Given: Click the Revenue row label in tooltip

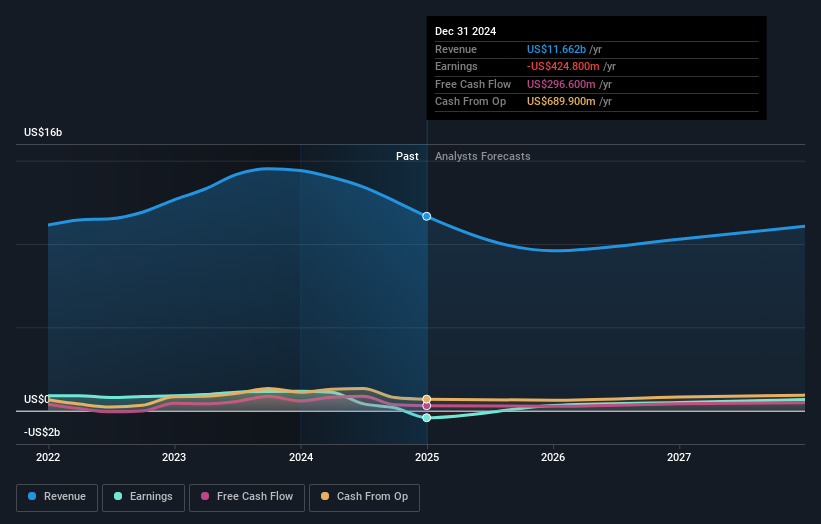Looking at the screenshot, I should 456,49.
